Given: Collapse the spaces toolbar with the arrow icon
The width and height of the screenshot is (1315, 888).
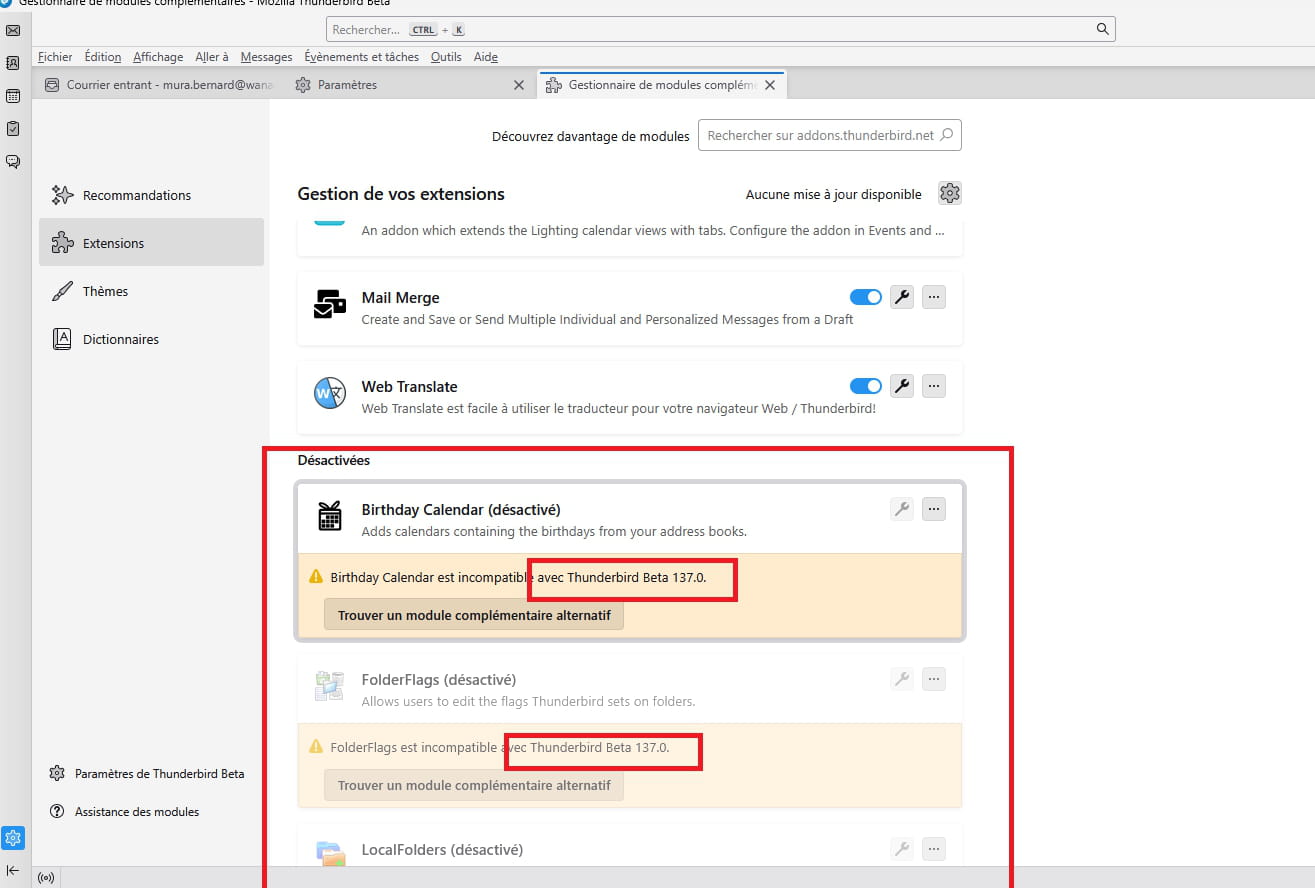Looking at the screenshot, I should point(13,870).
